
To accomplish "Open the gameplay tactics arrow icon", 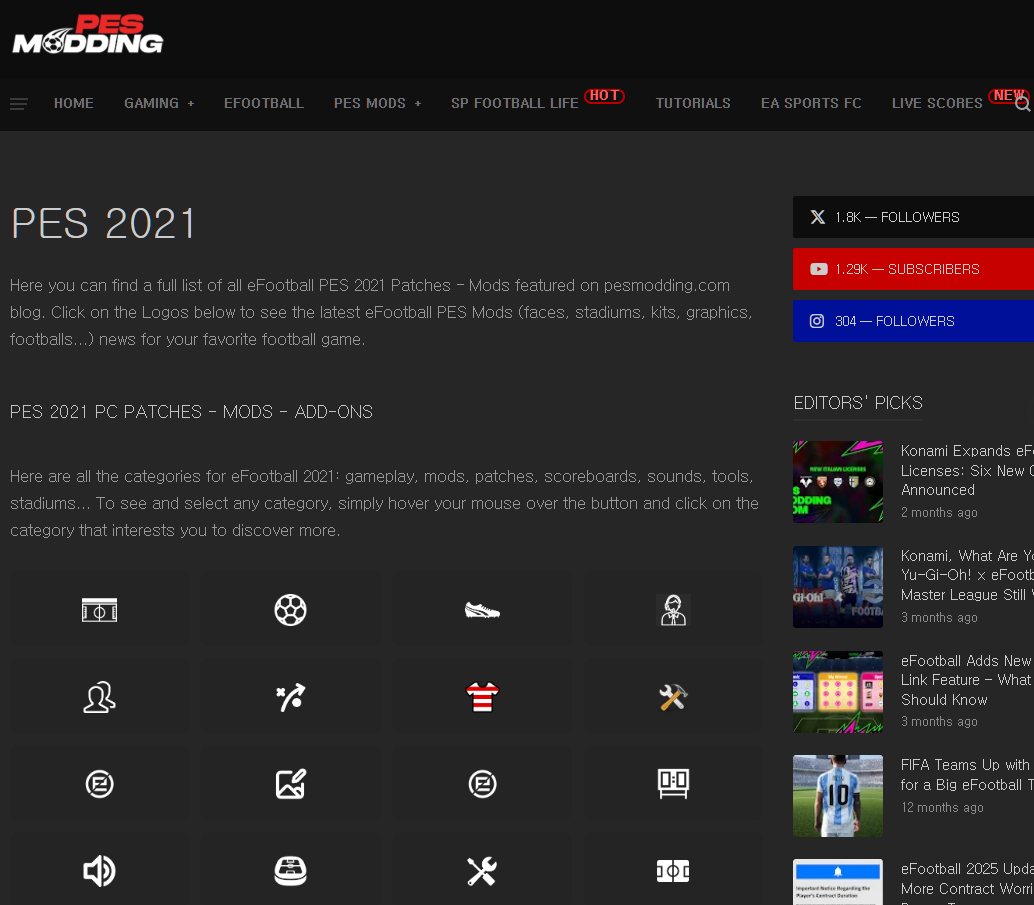I will click(x=290, y=697).
